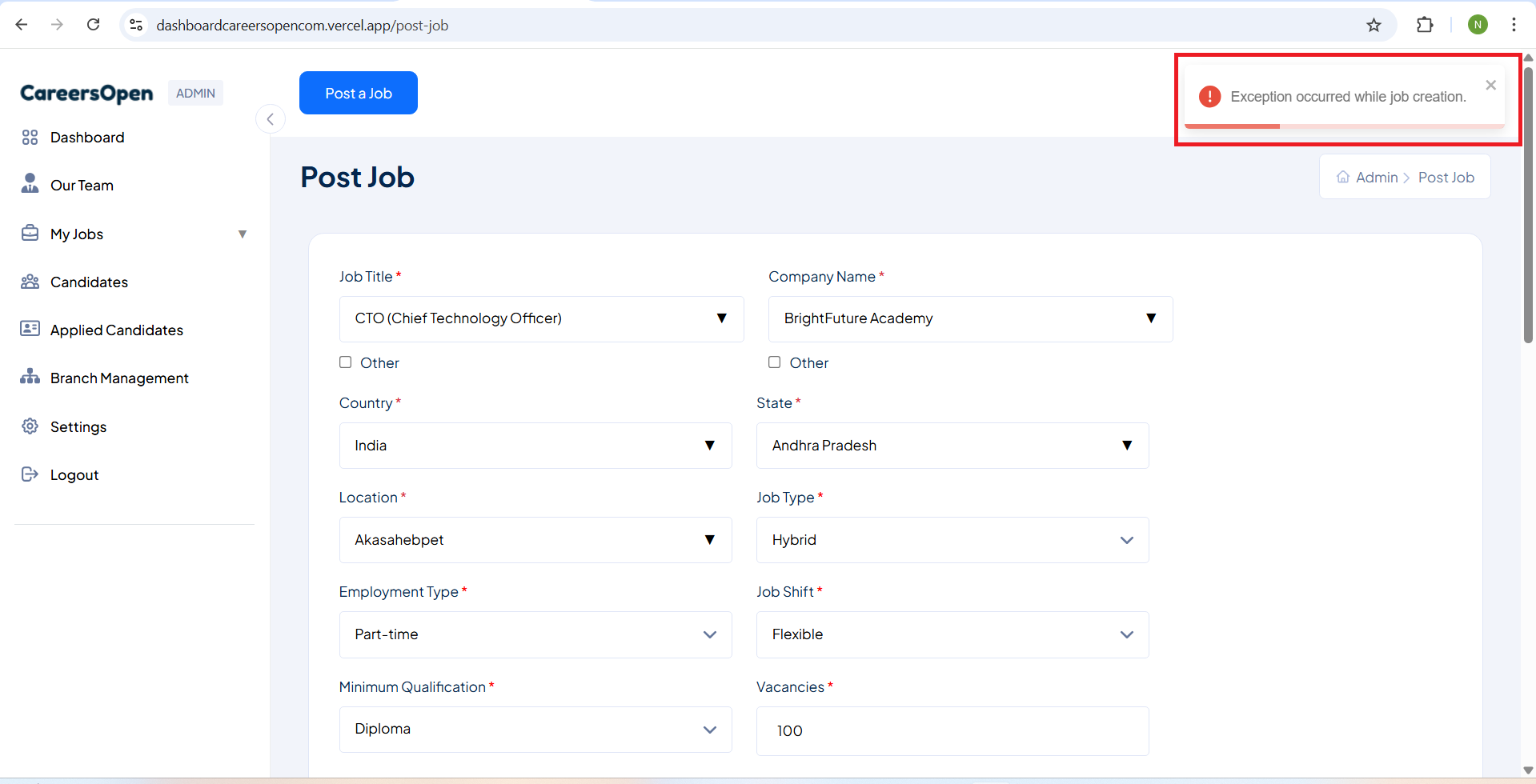Open the Job Type dropdown showing Hybrid

952,540
